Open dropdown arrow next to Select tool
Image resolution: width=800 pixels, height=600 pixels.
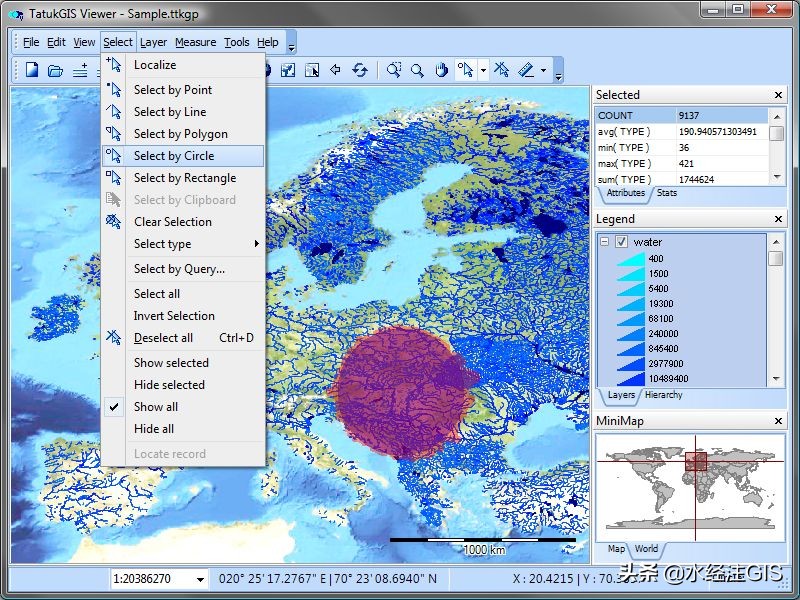(483, 70)
